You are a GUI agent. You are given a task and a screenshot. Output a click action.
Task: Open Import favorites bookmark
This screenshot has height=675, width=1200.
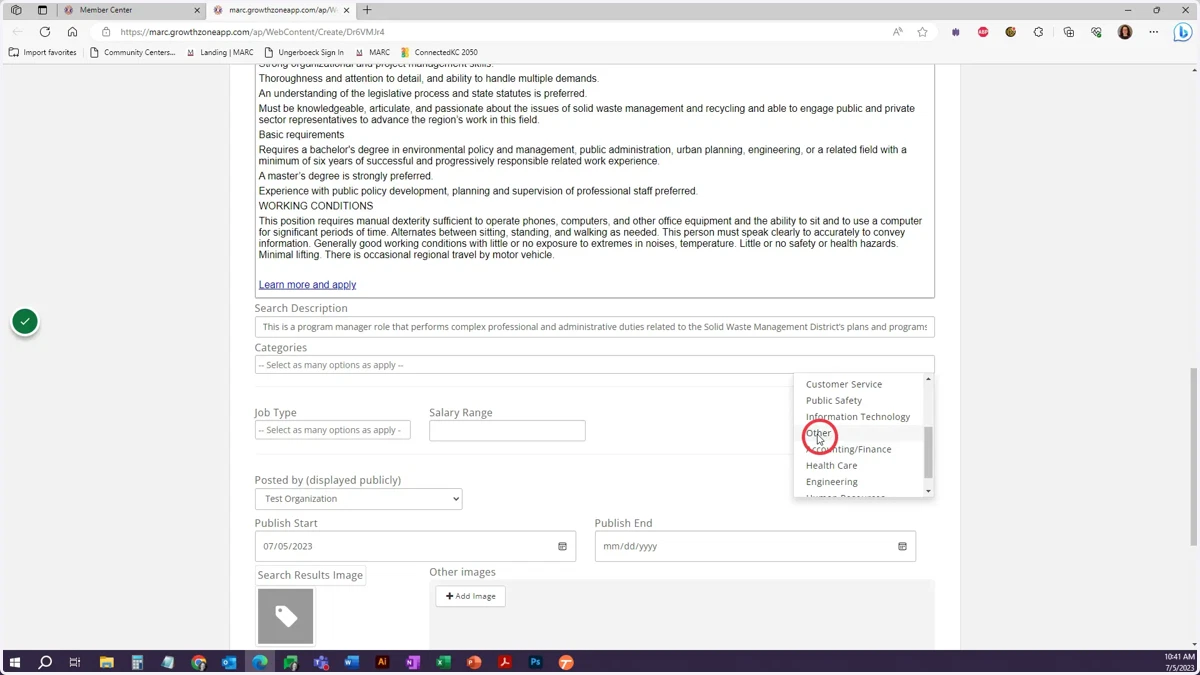coord(42,52)
